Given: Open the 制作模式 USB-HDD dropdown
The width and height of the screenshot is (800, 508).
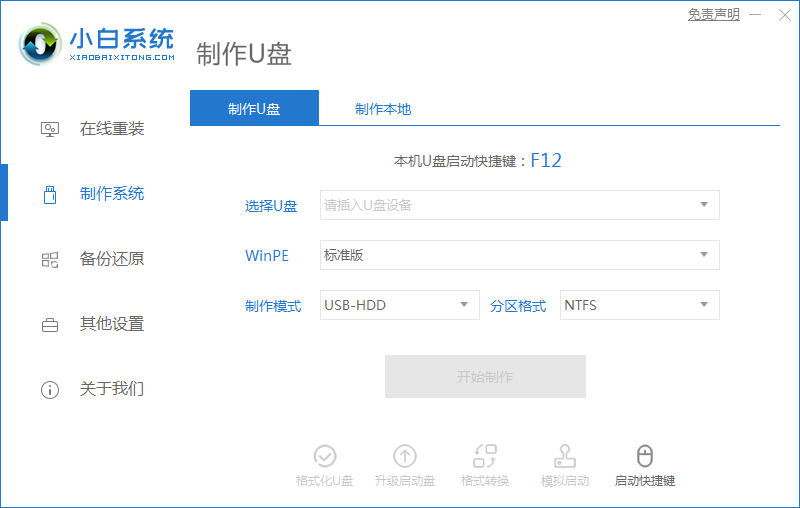Looking at the screenshot, I should pyautogui.click(x=399, y=305).
